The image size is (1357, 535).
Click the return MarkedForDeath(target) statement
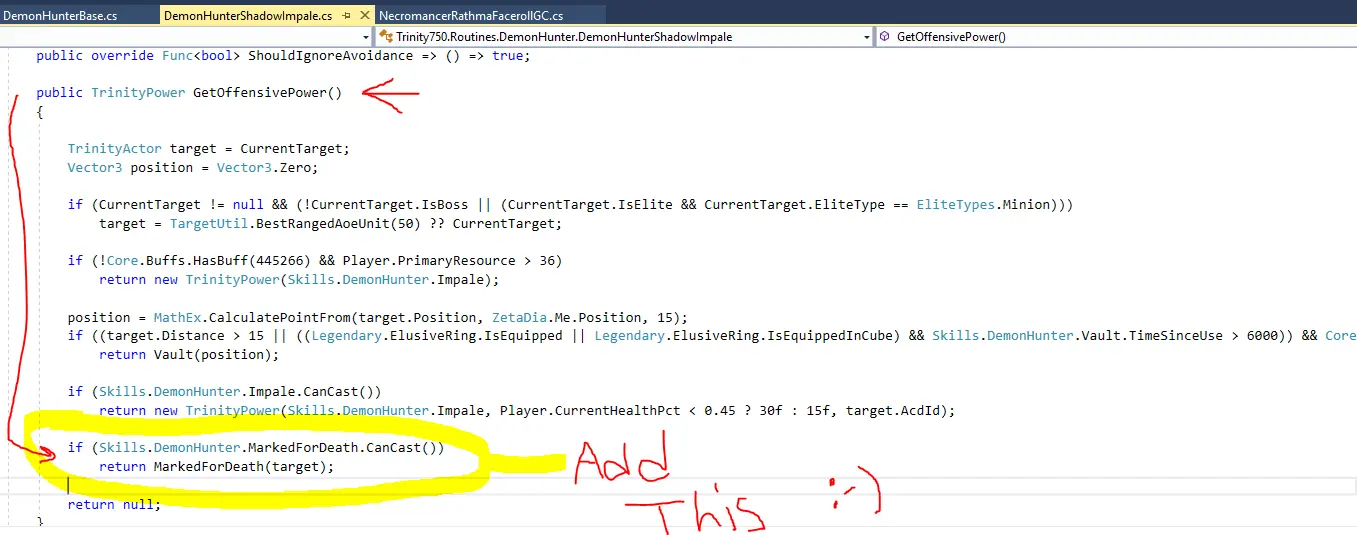(x=217, y=467)
